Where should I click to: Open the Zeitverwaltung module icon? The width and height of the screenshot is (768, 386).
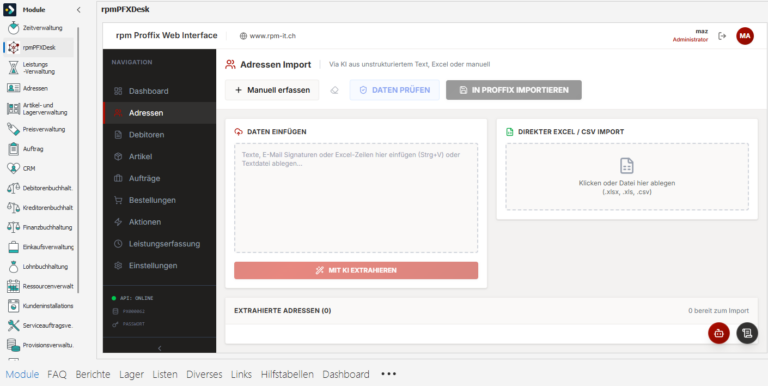click(x=13, y=28)
